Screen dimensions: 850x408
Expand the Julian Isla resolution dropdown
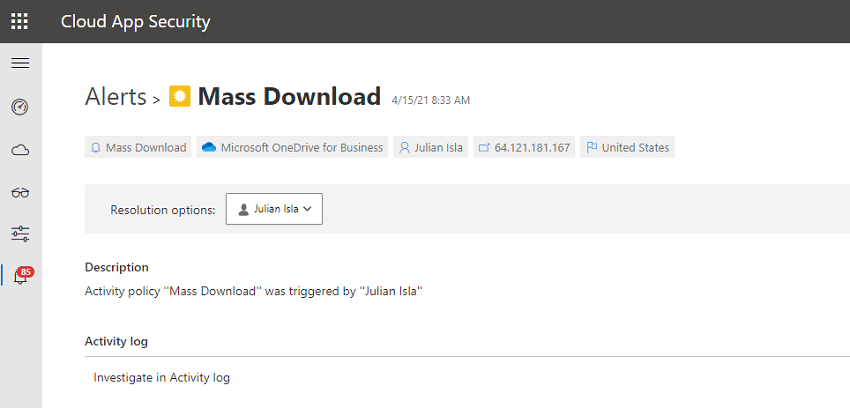[x=274, y=209]
